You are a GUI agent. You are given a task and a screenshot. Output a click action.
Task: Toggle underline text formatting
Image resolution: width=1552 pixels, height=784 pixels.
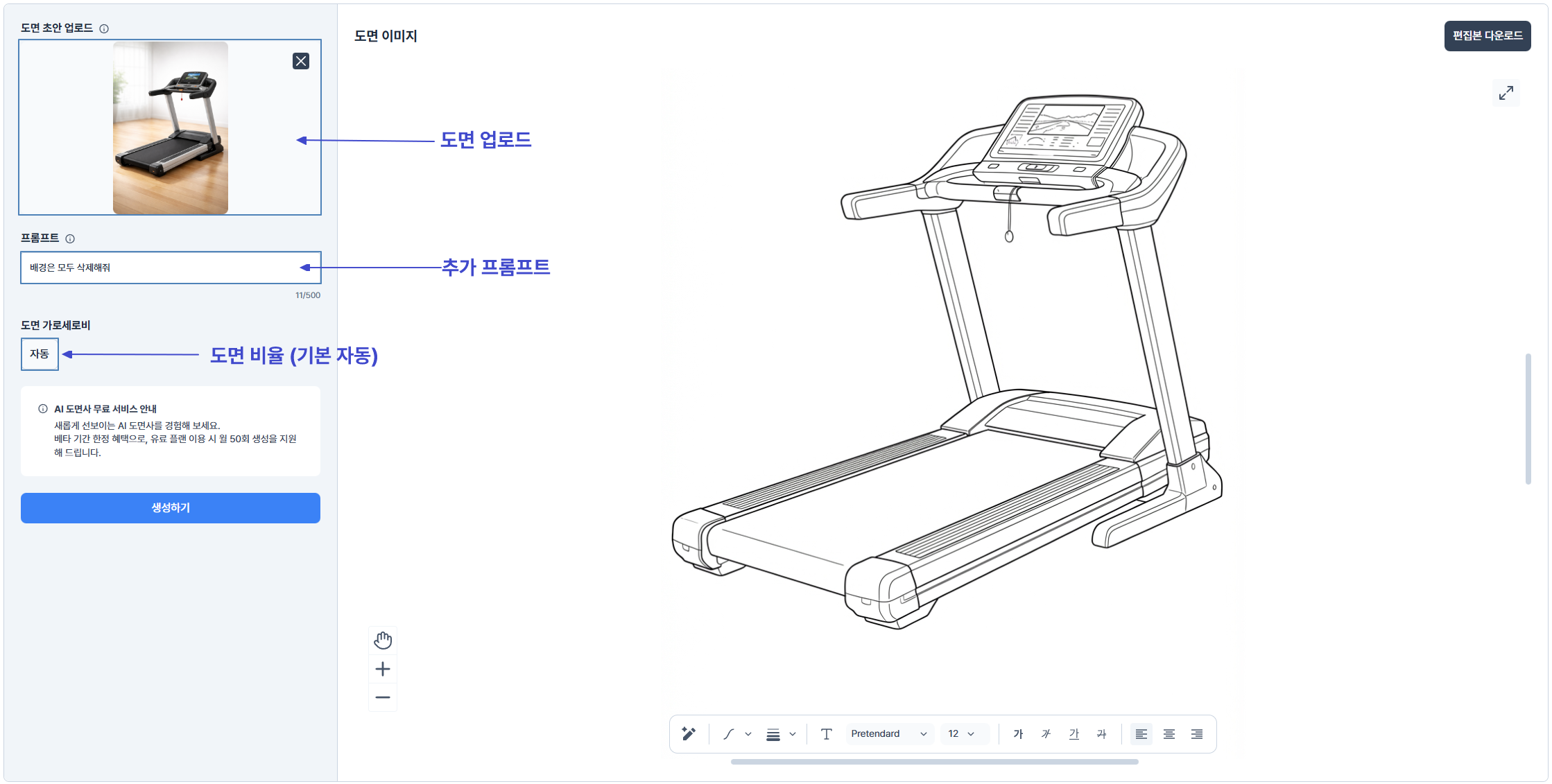pyautogui.click(x=1074, y=733)
